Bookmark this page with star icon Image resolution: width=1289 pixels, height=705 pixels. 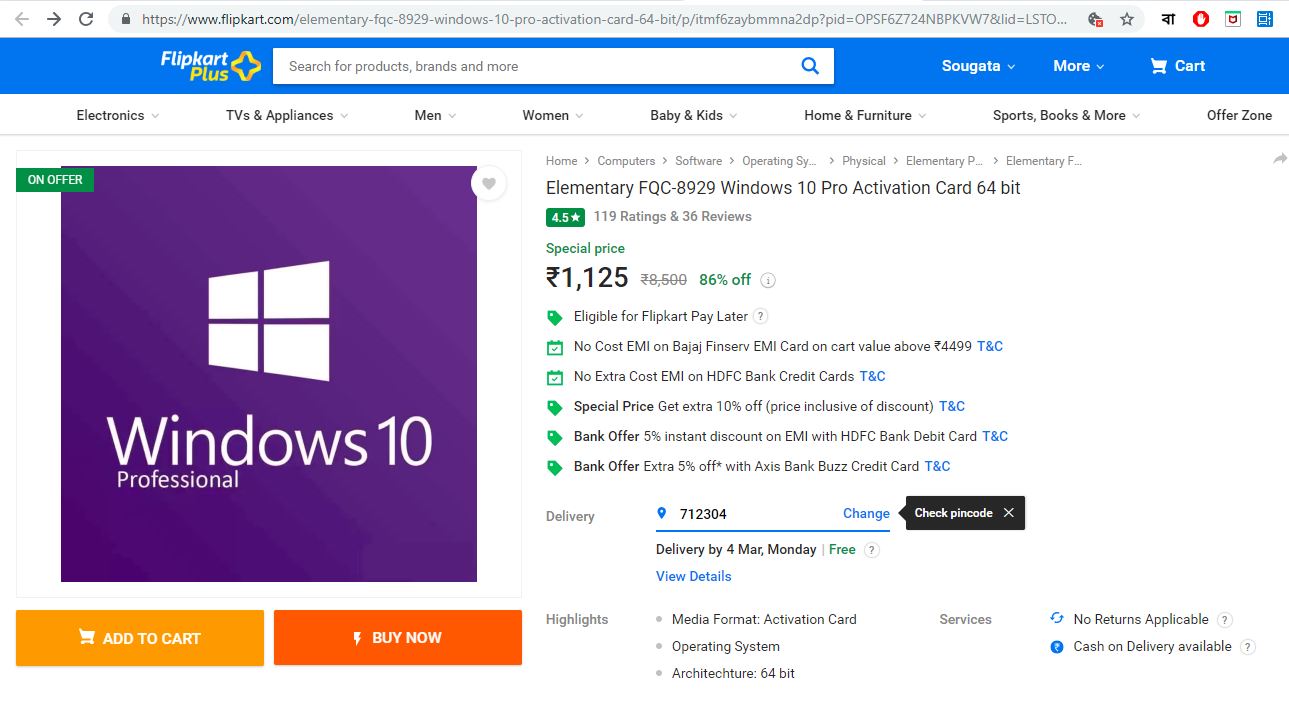point(1127,19)
